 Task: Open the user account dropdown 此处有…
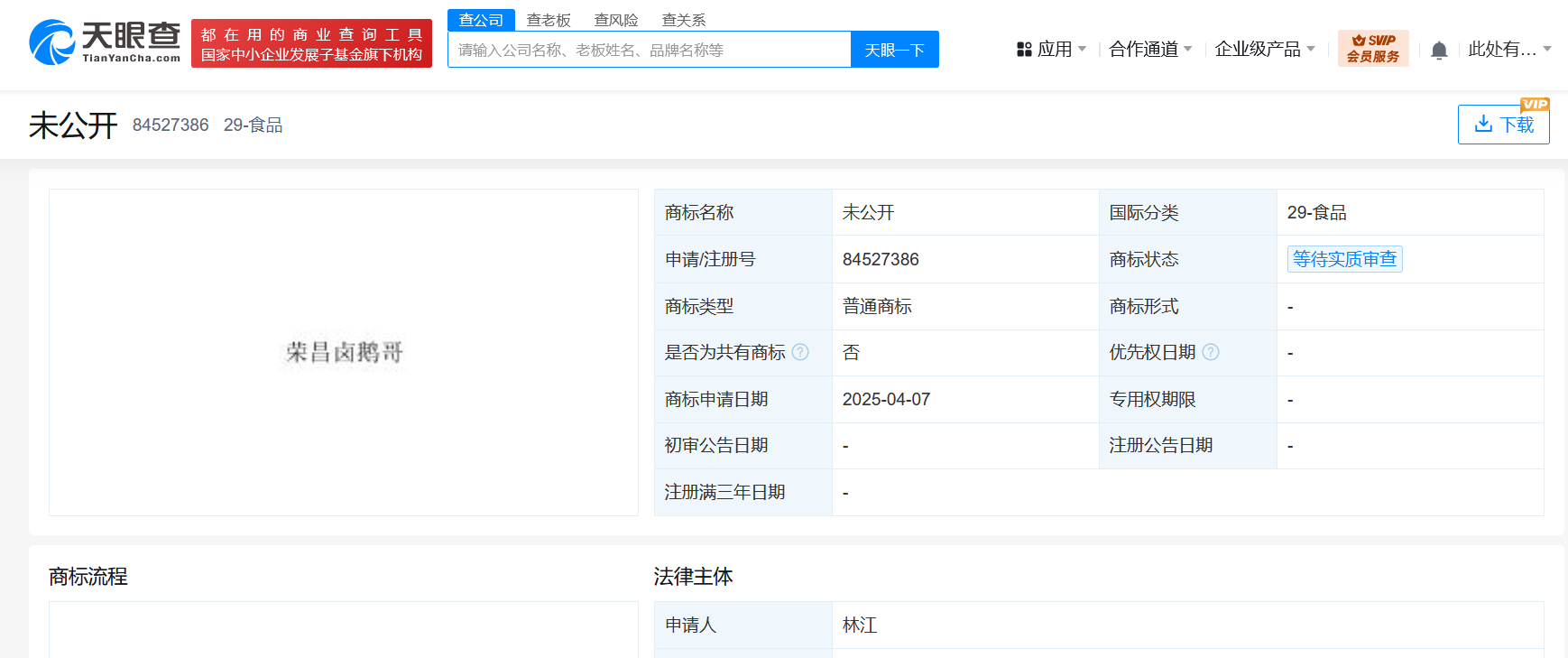click(x=1508, y=50)
